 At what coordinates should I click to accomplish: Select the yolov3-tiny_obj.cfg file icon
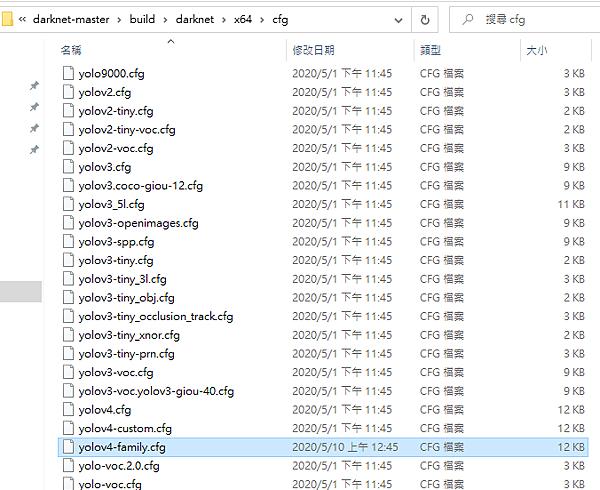tap(68, 298)
